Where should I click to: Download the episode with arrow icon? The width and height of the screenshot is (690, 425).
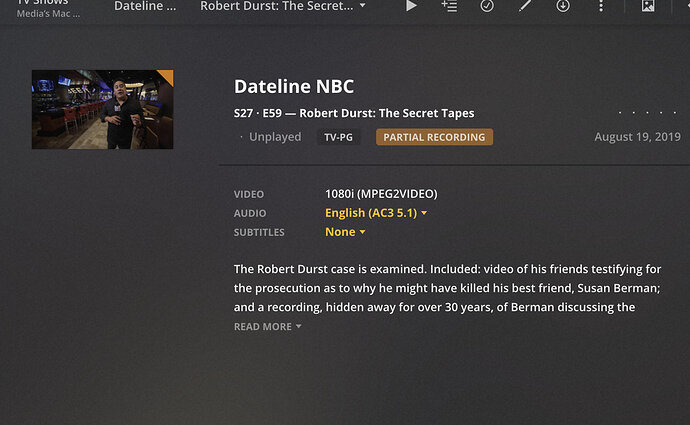coord(563,6)
